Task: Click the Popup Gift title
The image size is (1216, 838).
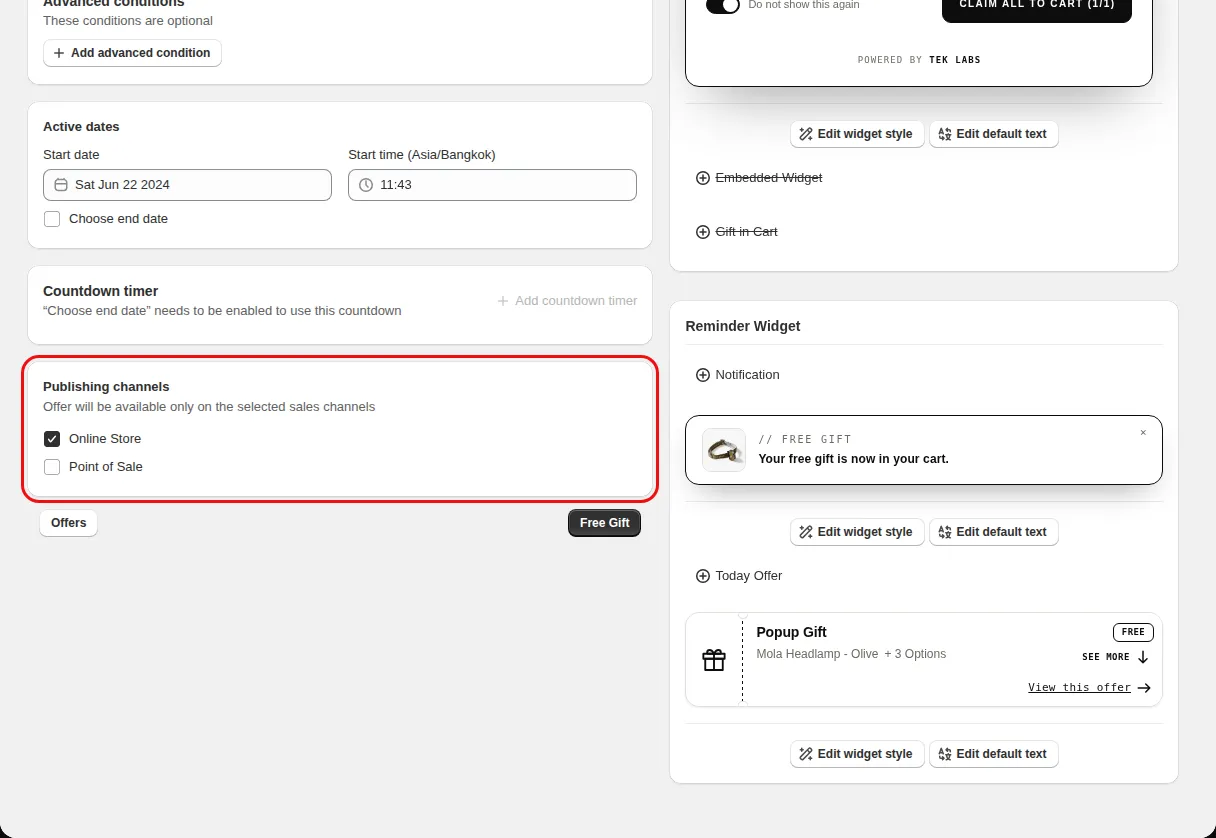Action: point(792,632)
